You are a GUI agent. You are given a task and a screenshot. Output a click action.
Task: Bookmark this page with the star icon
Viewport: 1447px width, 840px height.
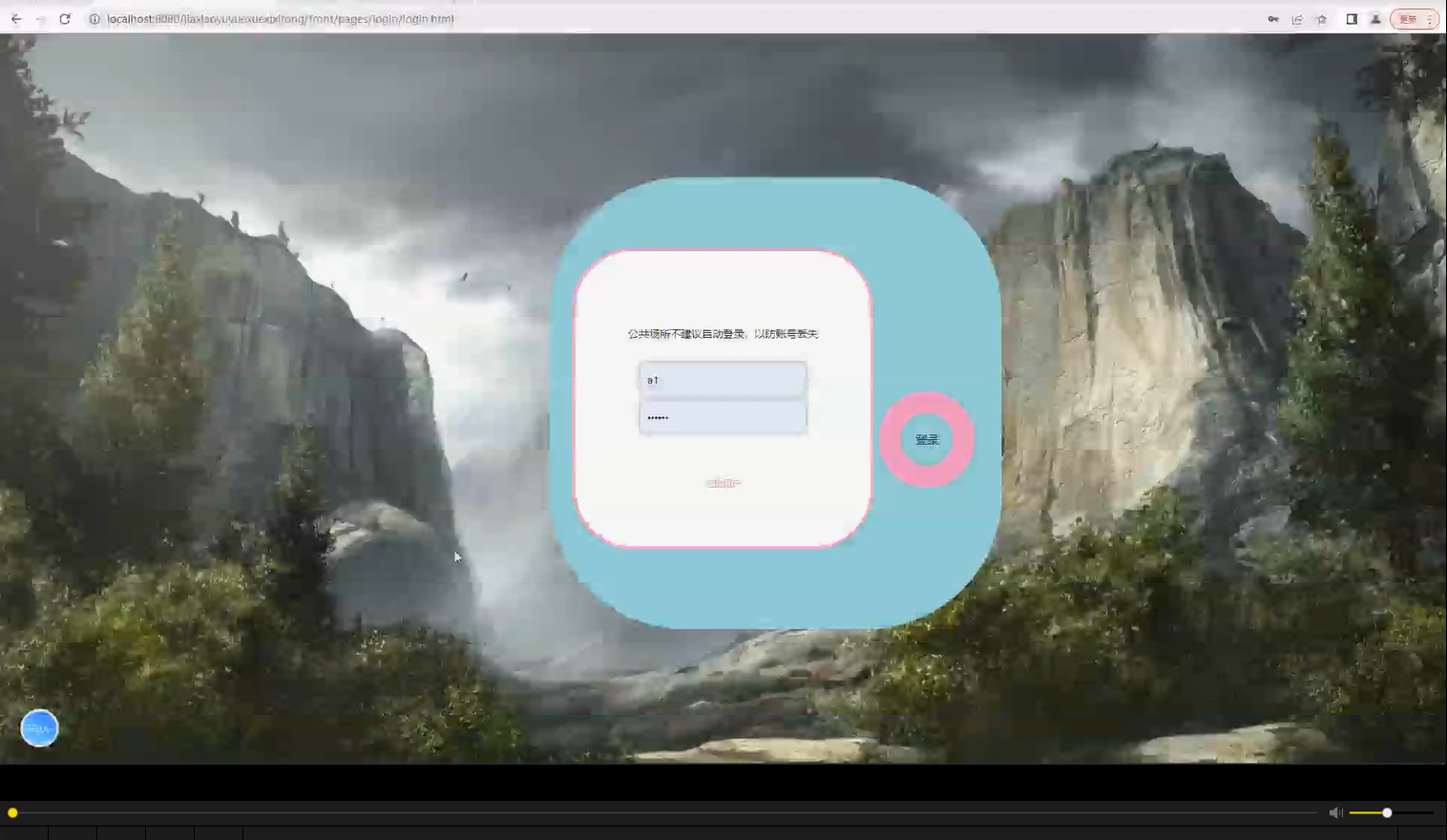click(x=1321, y=19)
